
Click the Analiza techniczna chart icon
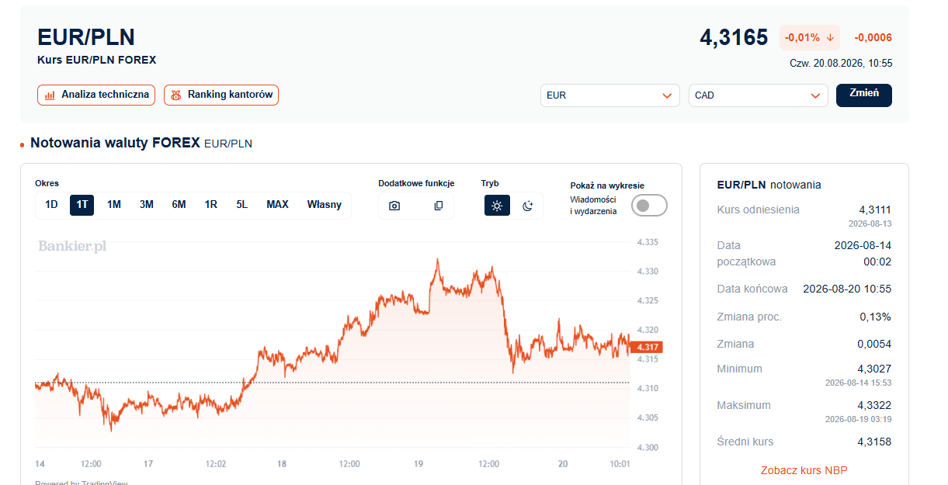(x=50, y=95)
